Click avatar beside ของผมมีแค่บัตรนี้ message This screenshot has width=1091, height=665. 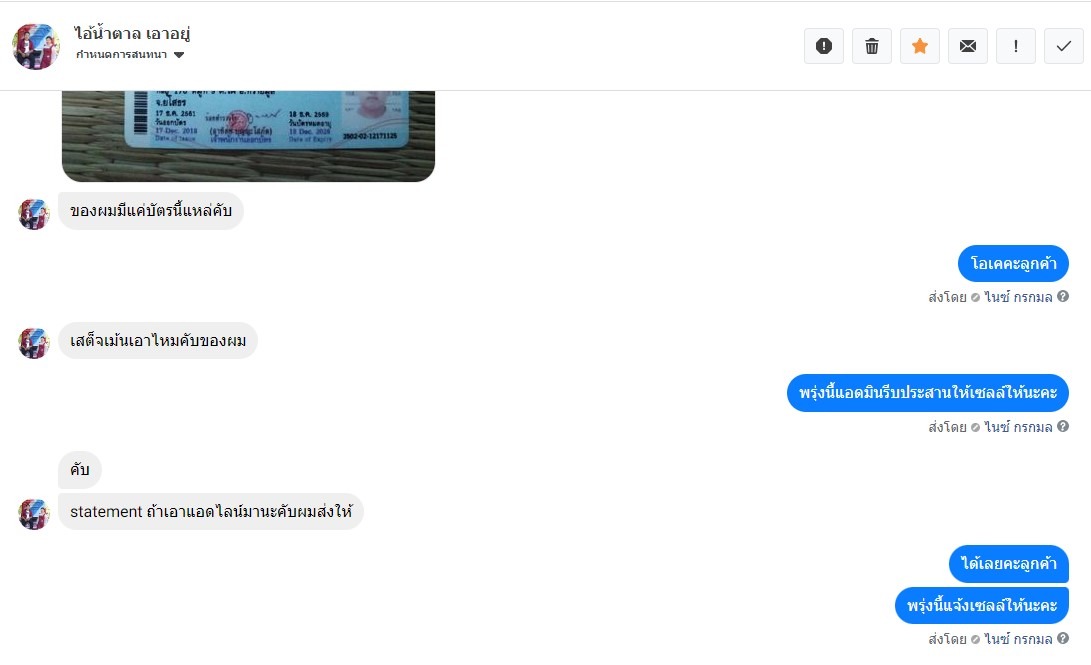33,214
